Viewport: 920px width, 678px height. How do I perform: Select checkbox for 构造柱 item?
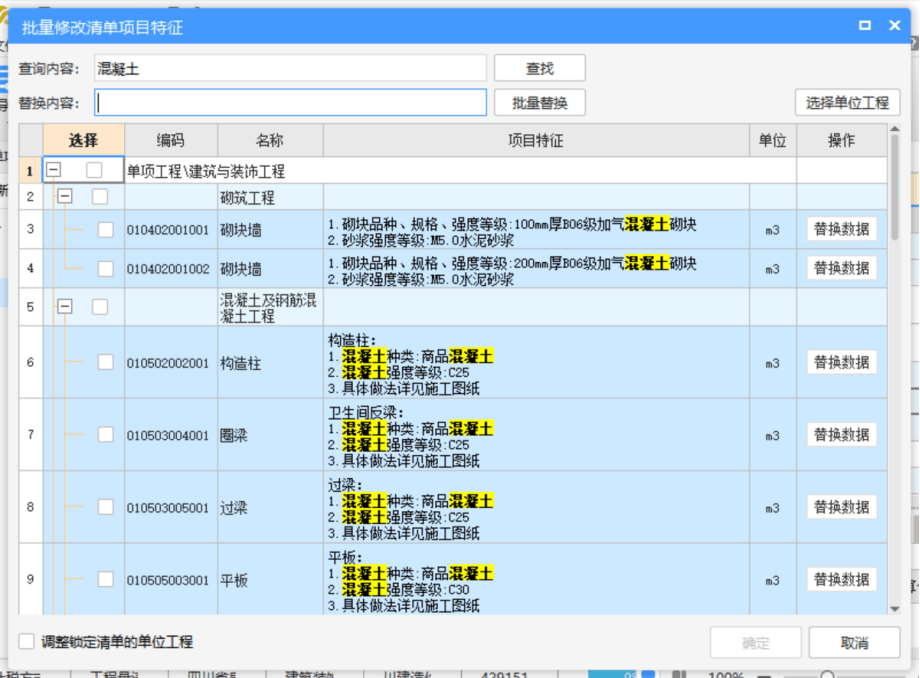point(105,363)
